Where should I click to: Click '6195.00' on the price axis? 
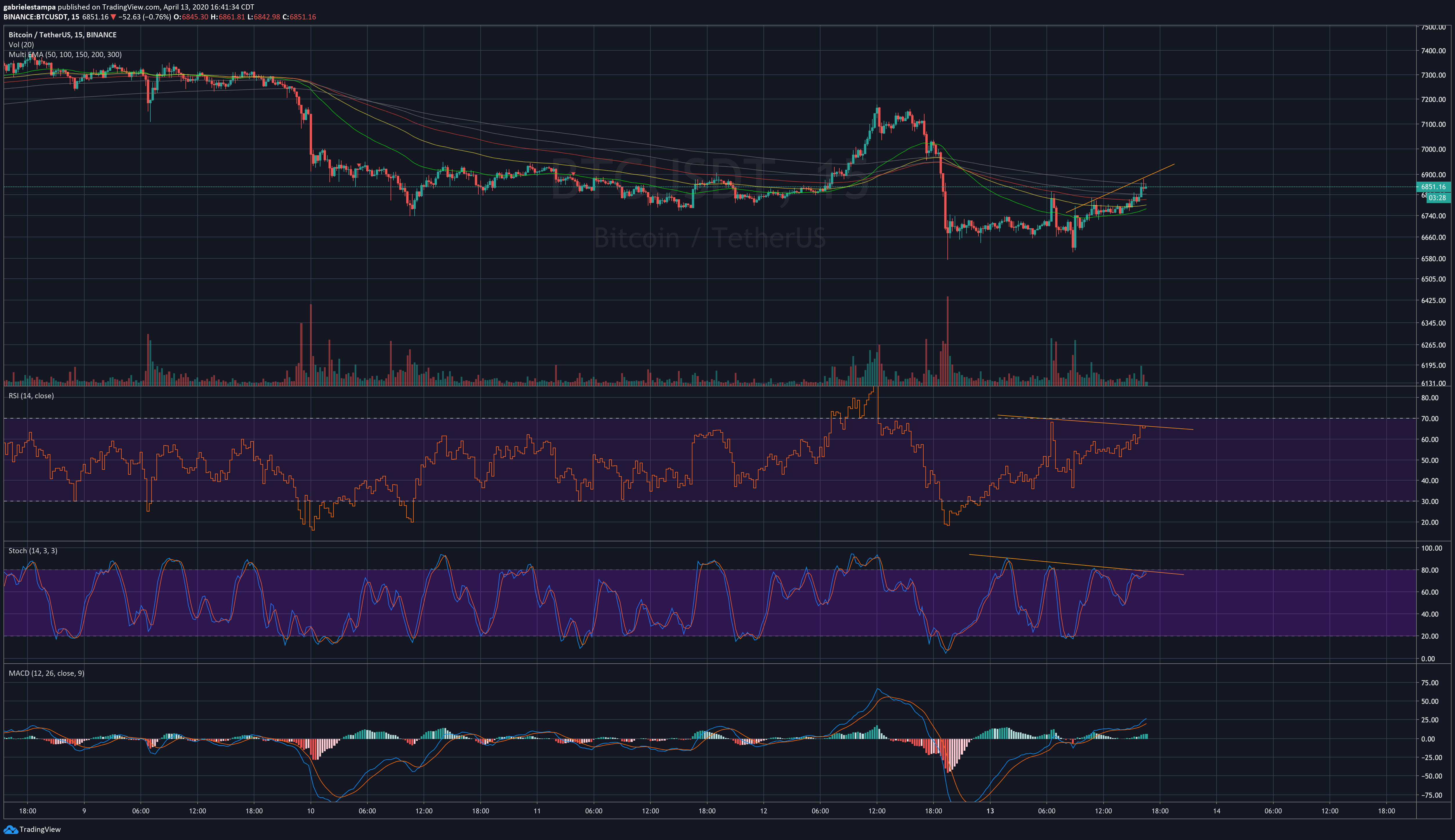[x=1433, y=365]
